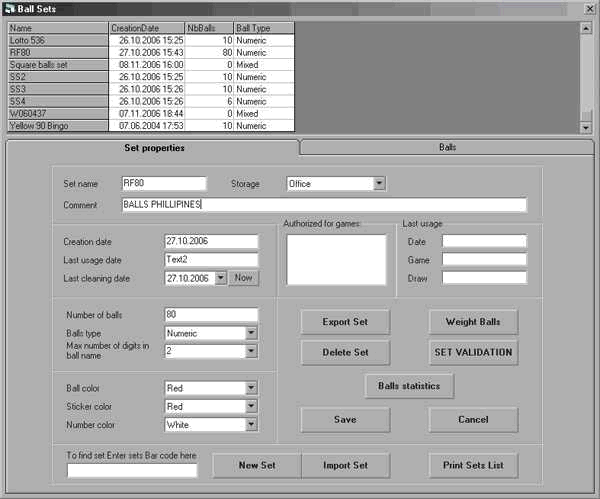Open Balls statistics
This screenshot has height=499, width=600.
click(x=409, y=385)
